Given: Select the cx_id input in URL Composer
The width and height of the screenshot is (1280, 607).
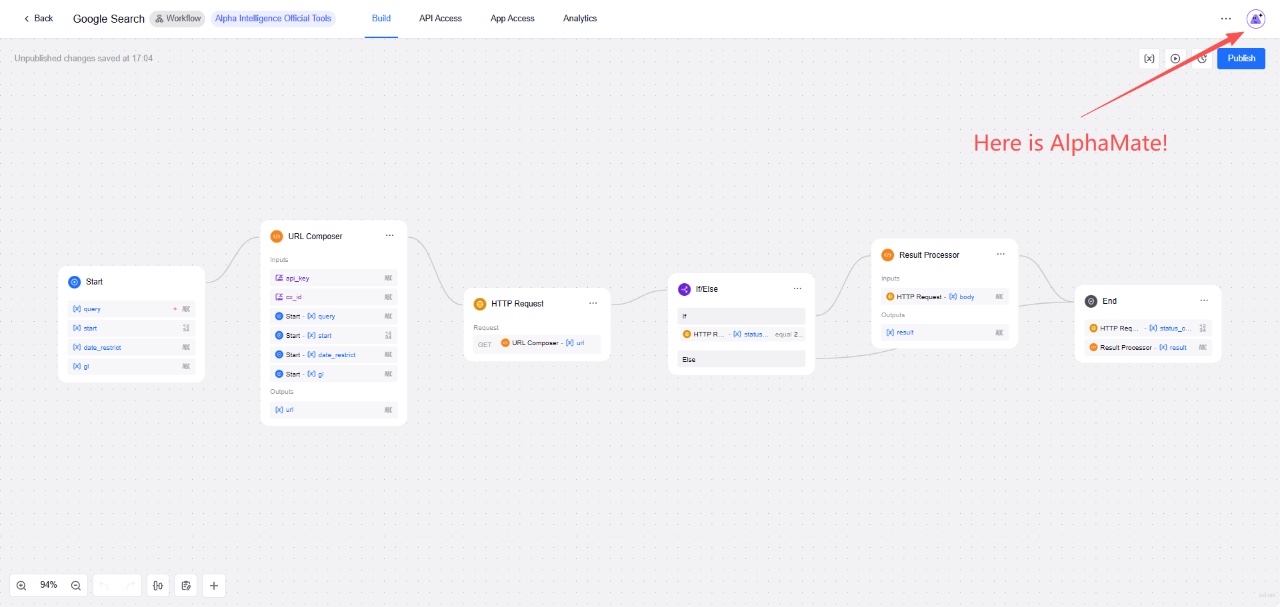Looking at the screenshot, I should (x=334, y=297).
